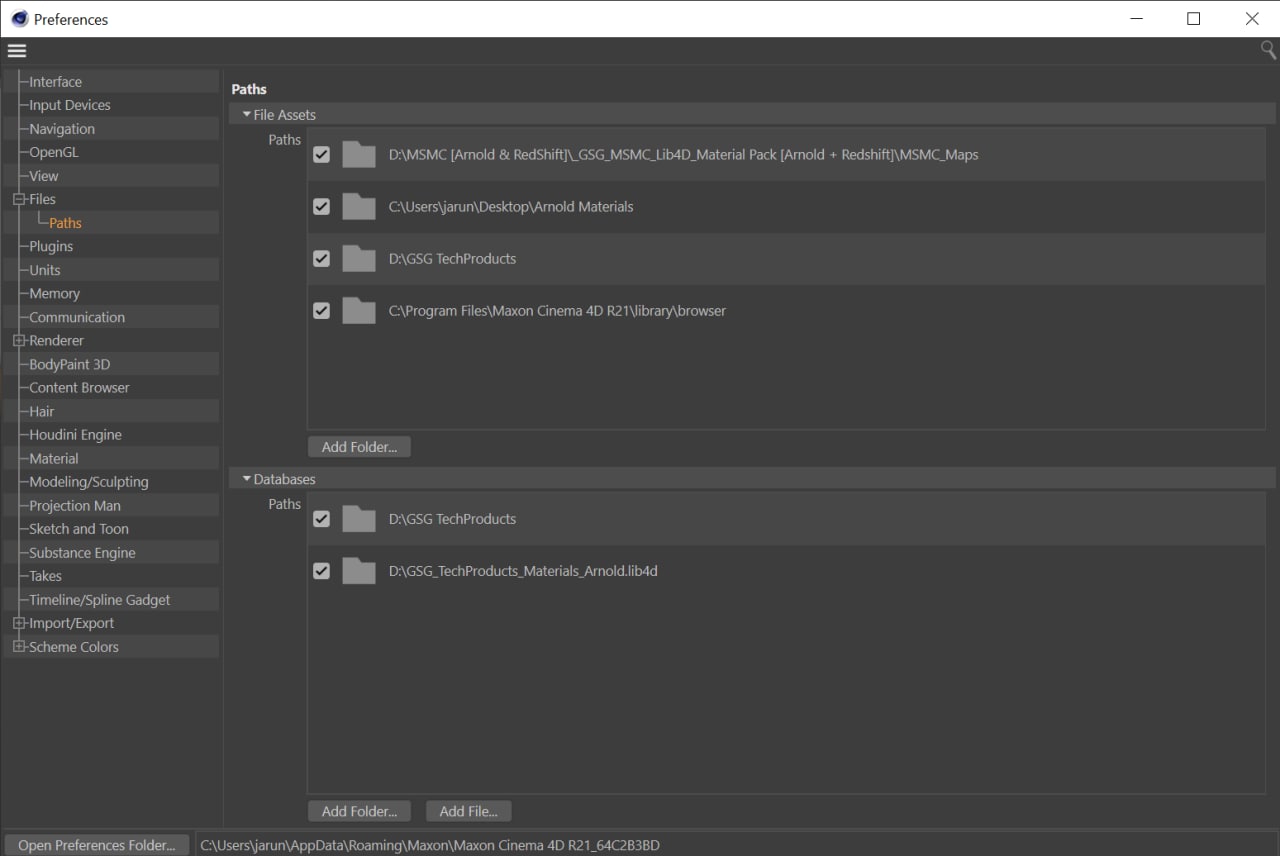
Task: Click the Cinema 4D logo in title bar
Action: click(19, 19)
